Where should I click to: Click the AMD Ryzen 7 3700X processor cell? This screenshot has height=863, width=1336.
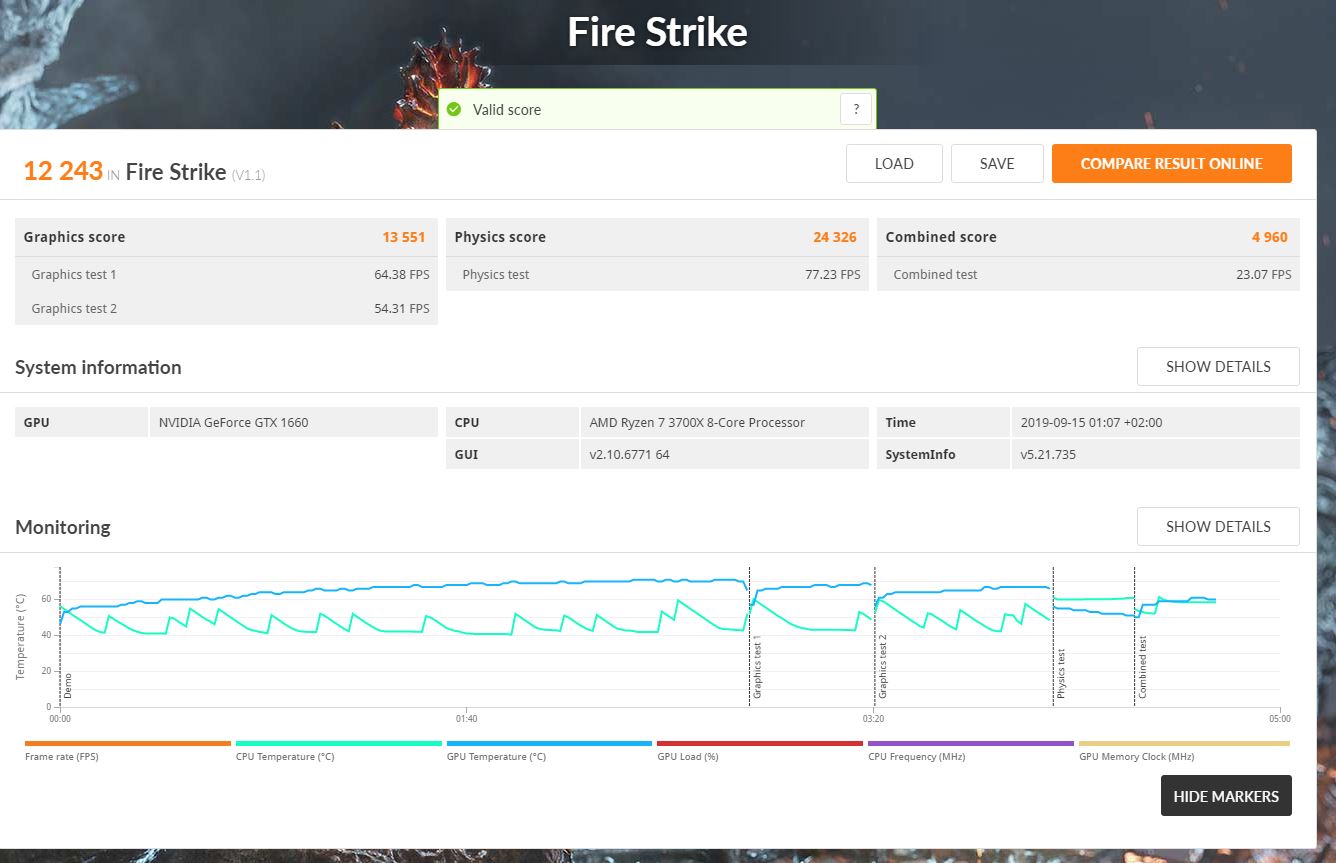click(724, 422)
